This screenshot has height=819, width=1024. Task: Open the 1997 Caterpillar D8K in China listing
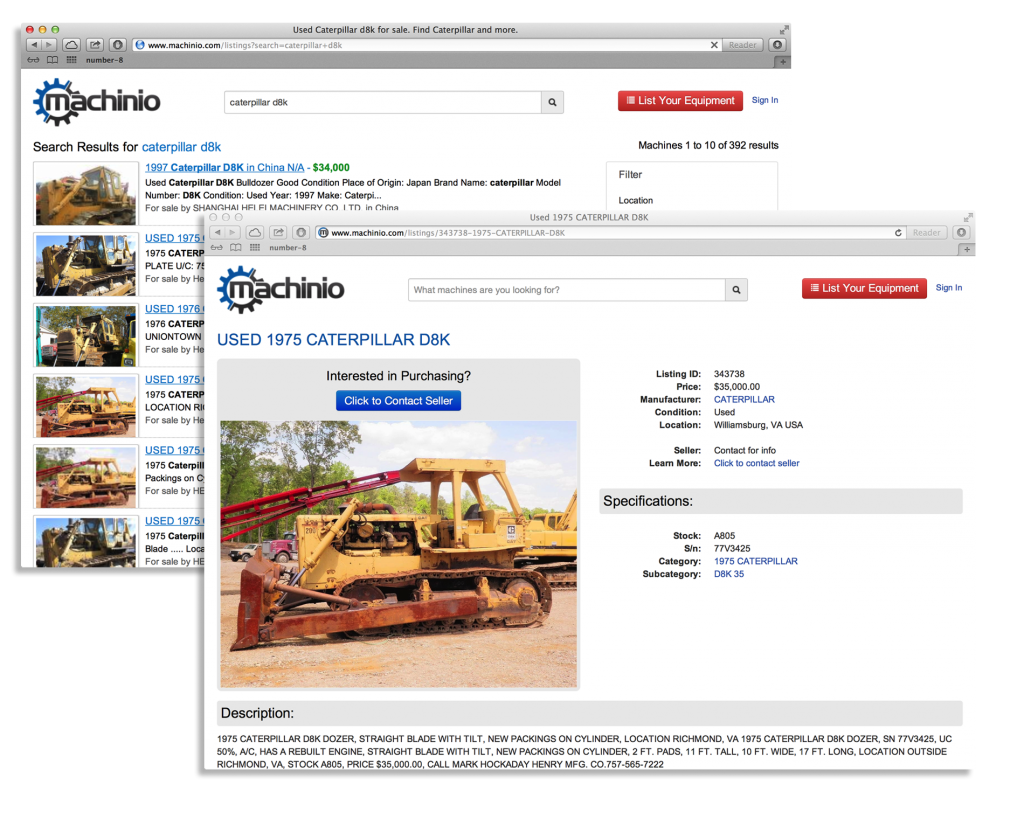pos(225,168)
